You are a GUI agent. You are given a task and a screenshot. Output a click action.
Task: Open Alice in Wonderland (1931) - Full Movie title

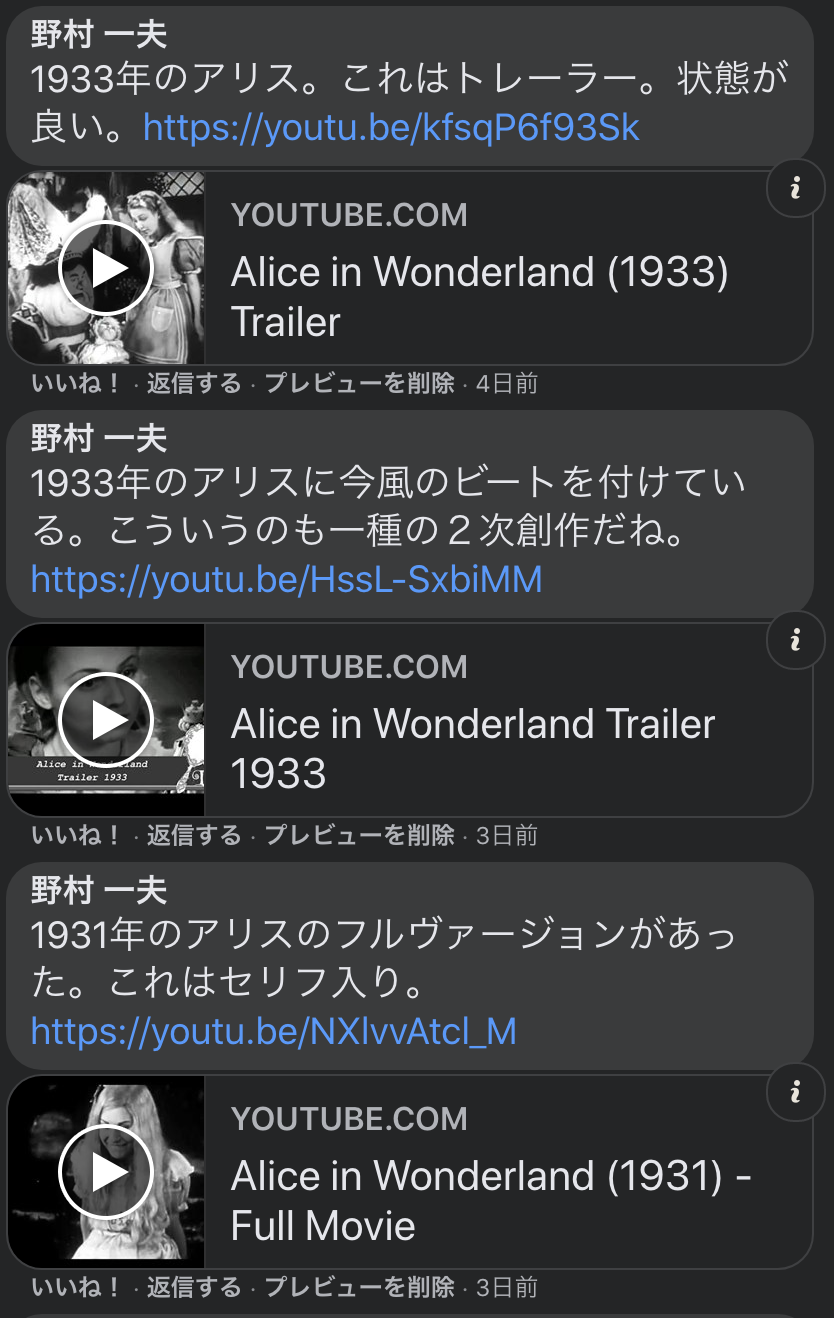[491, 1200]
